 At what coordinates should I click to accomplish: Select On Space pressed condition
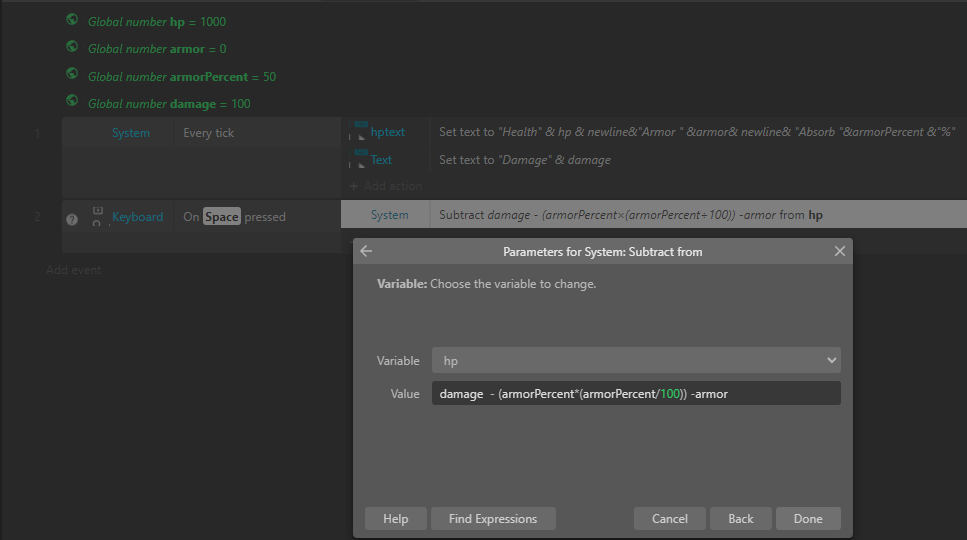click(234, 216)
